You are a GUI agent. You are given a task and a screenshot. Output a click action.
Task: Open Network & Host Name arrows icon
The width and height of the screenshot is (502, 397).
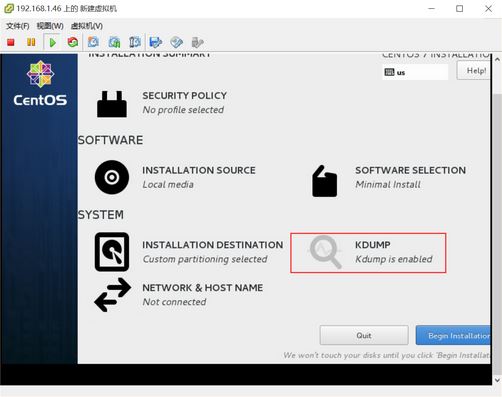click(113, 295)
